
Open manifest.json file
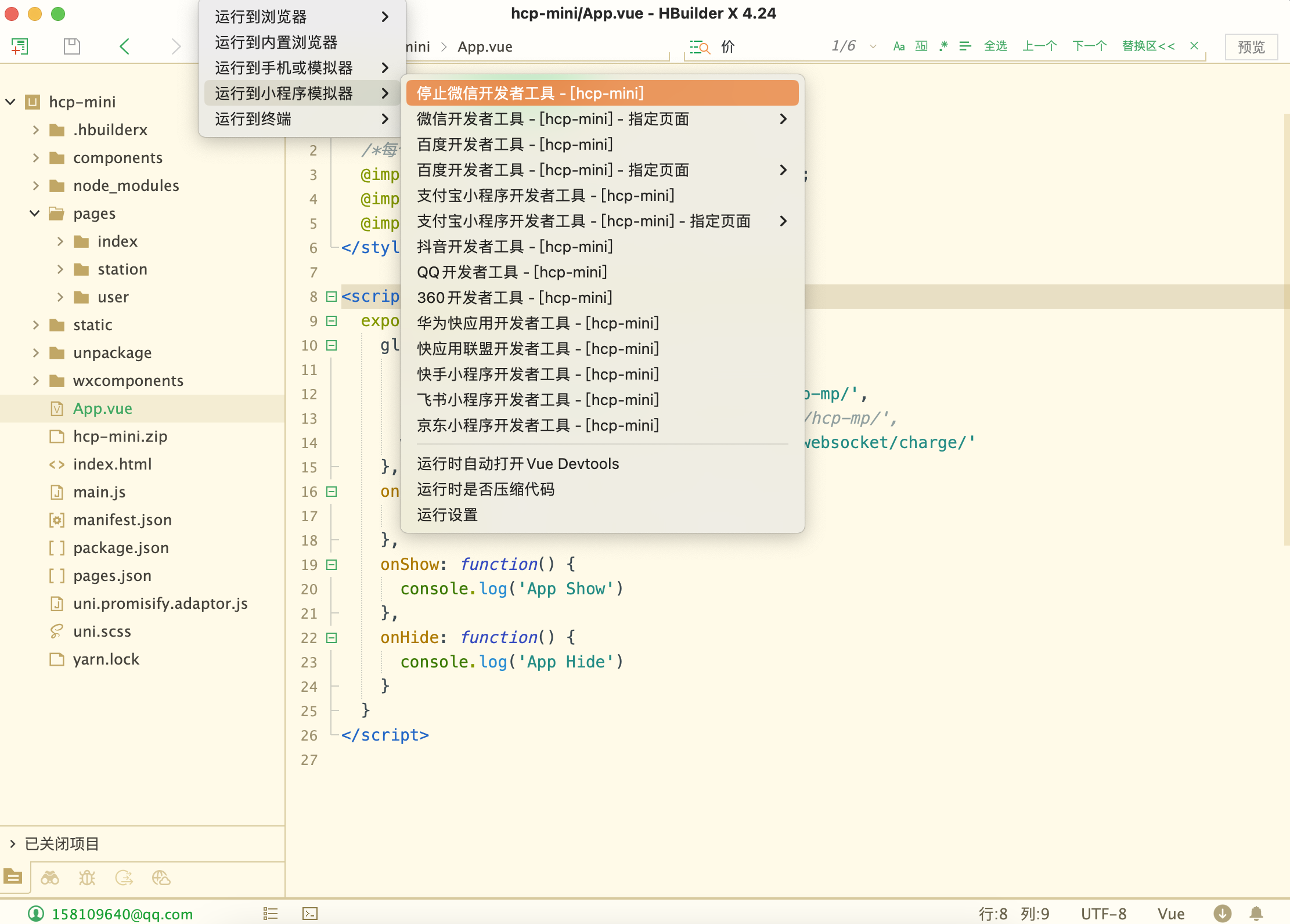pyautogui.click(x=122, y=520)
